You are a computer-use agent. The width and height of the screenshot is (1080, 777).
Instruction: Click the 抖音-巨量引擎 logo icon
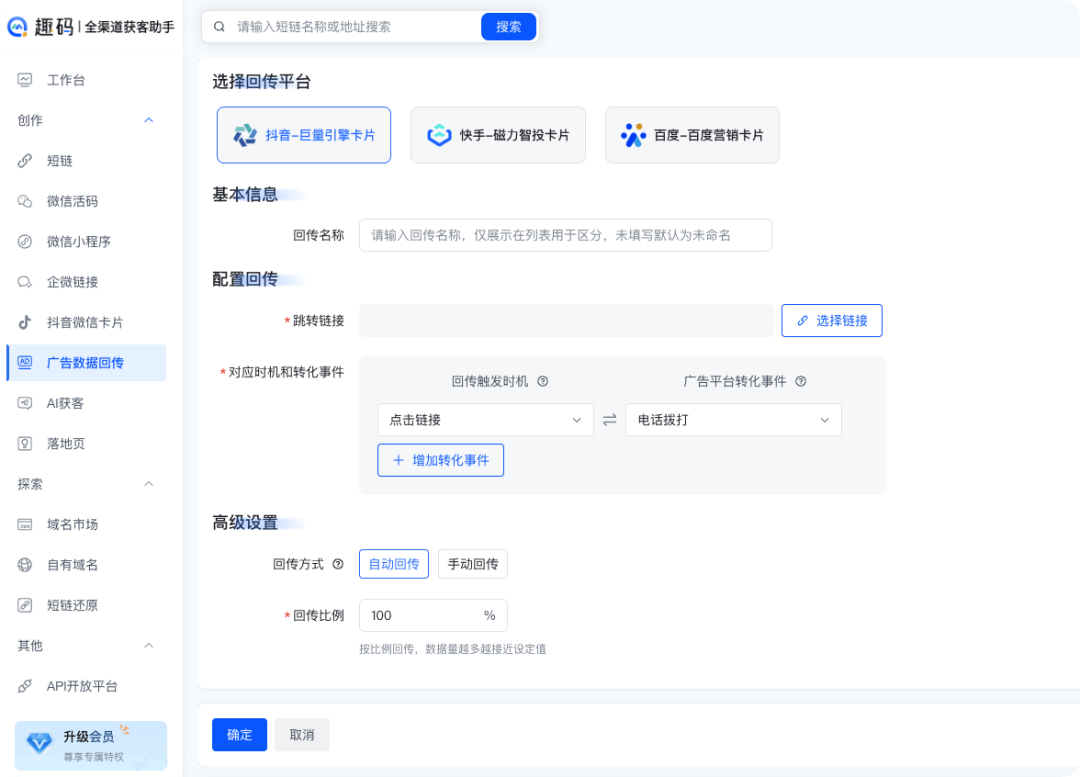click(245, 135)
